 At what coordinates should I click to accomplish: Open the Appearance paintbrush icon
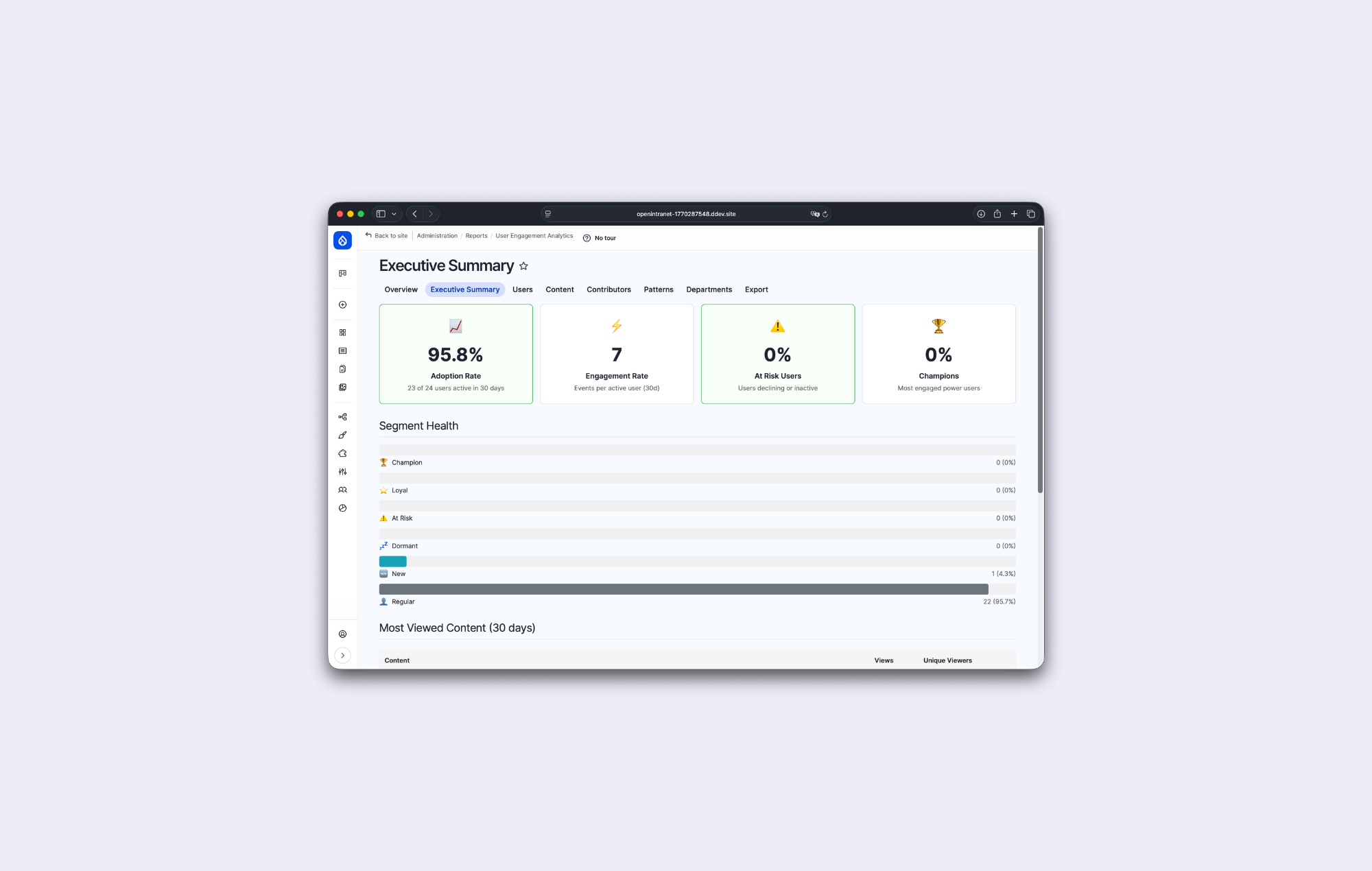(x=342, y=435)
